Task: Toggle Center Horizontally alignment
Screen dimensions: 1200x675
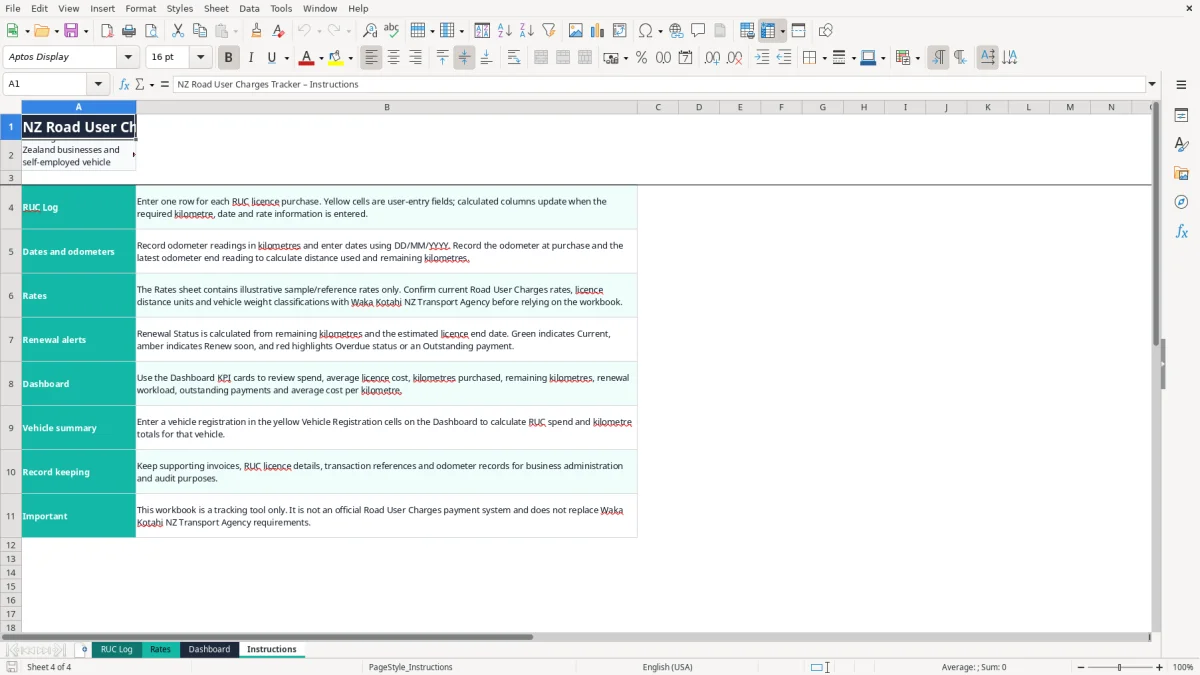Action: point(393,58)
